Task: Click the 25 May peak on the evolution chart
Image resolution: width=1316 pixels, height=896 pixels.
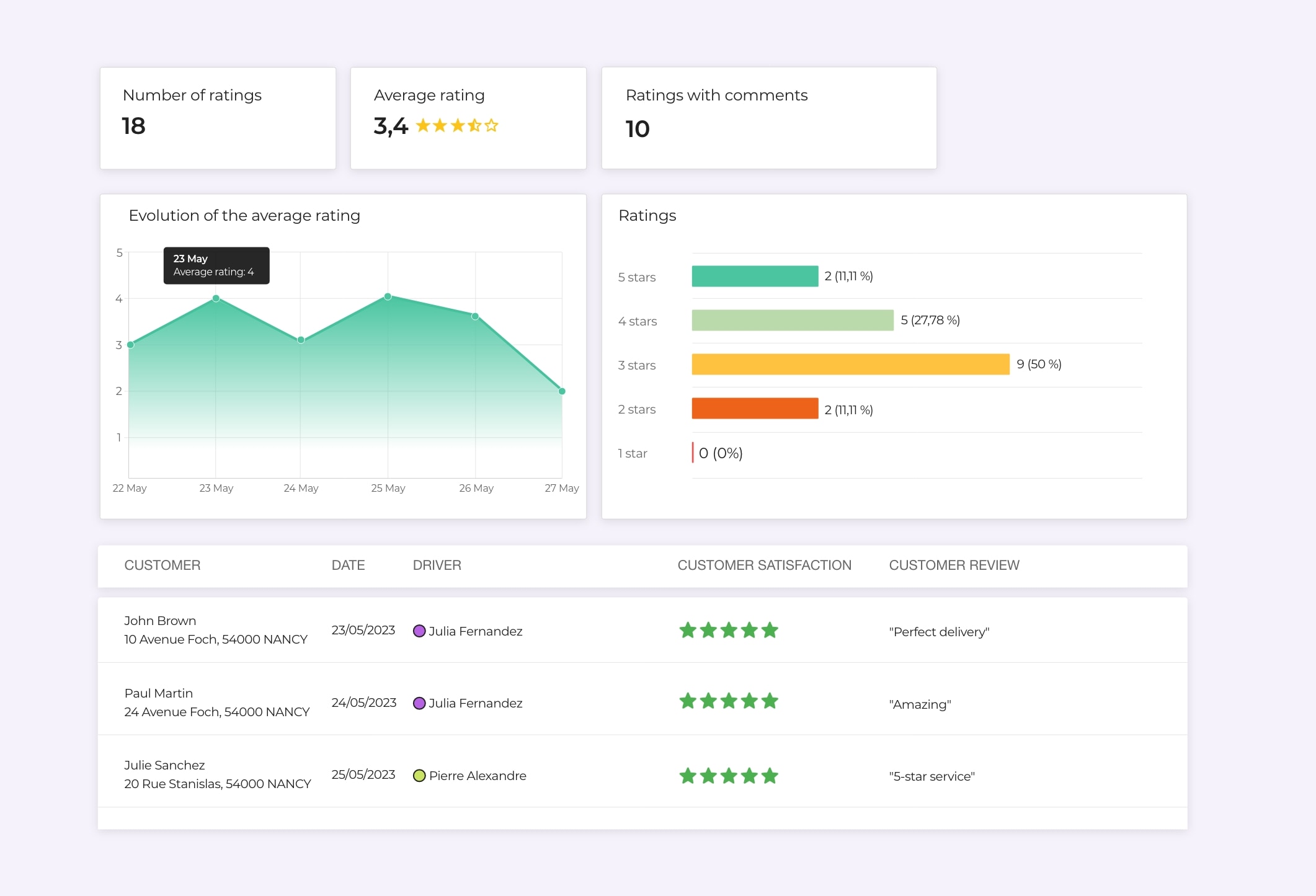Action: coord(388,296)
